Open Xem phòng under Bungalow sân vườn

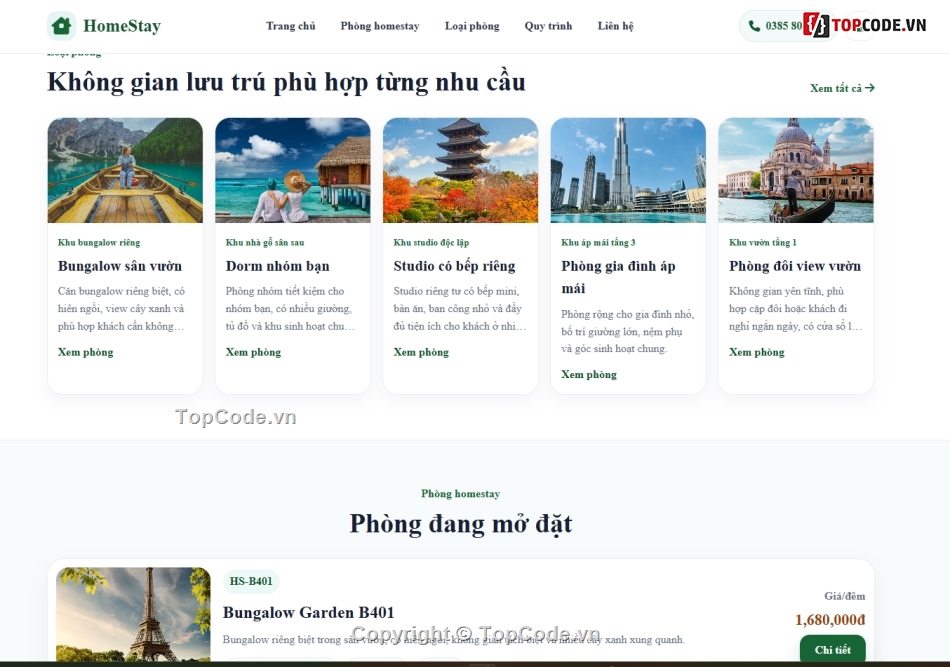pos(85,352)
